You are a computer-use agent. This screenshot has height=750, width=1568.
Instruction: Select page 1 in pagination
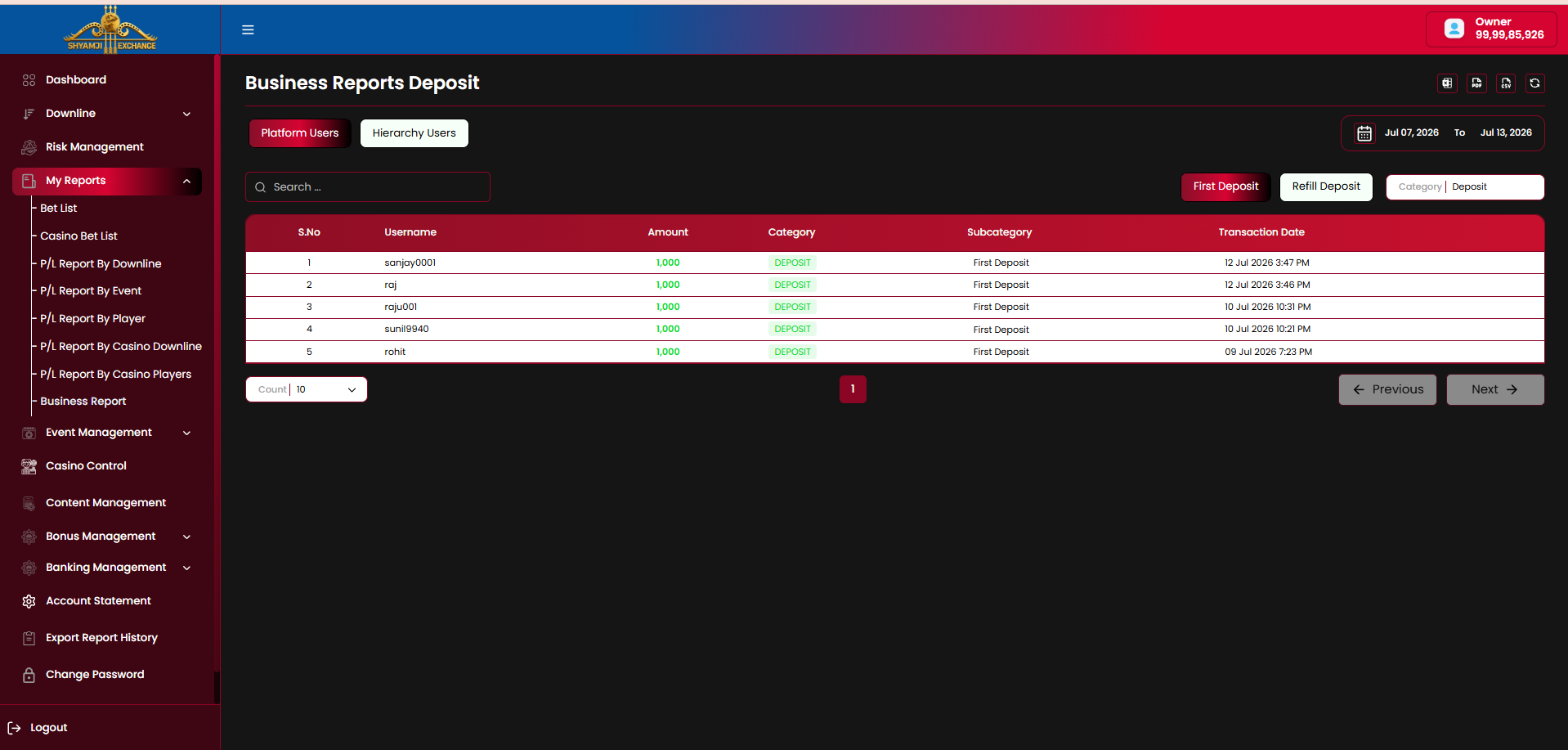coord(853,389)
